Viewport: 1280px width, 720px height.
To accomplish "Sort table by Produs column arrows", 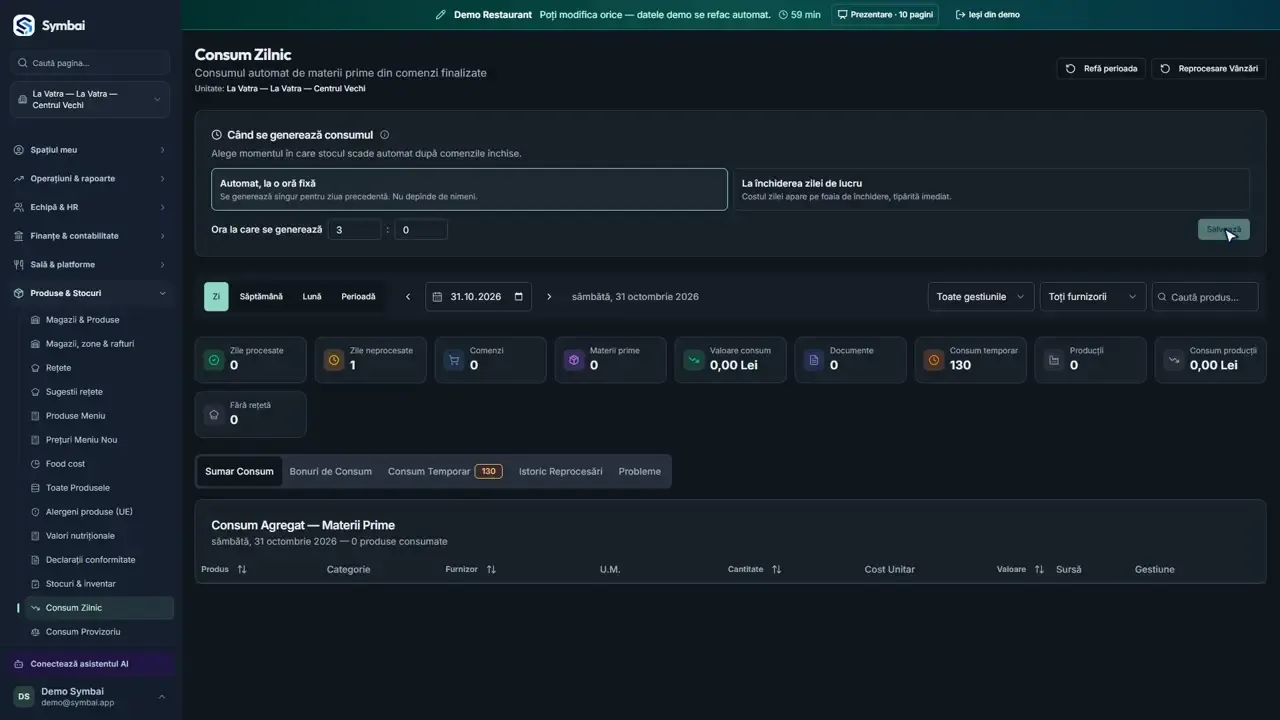I will coord(242,569).
